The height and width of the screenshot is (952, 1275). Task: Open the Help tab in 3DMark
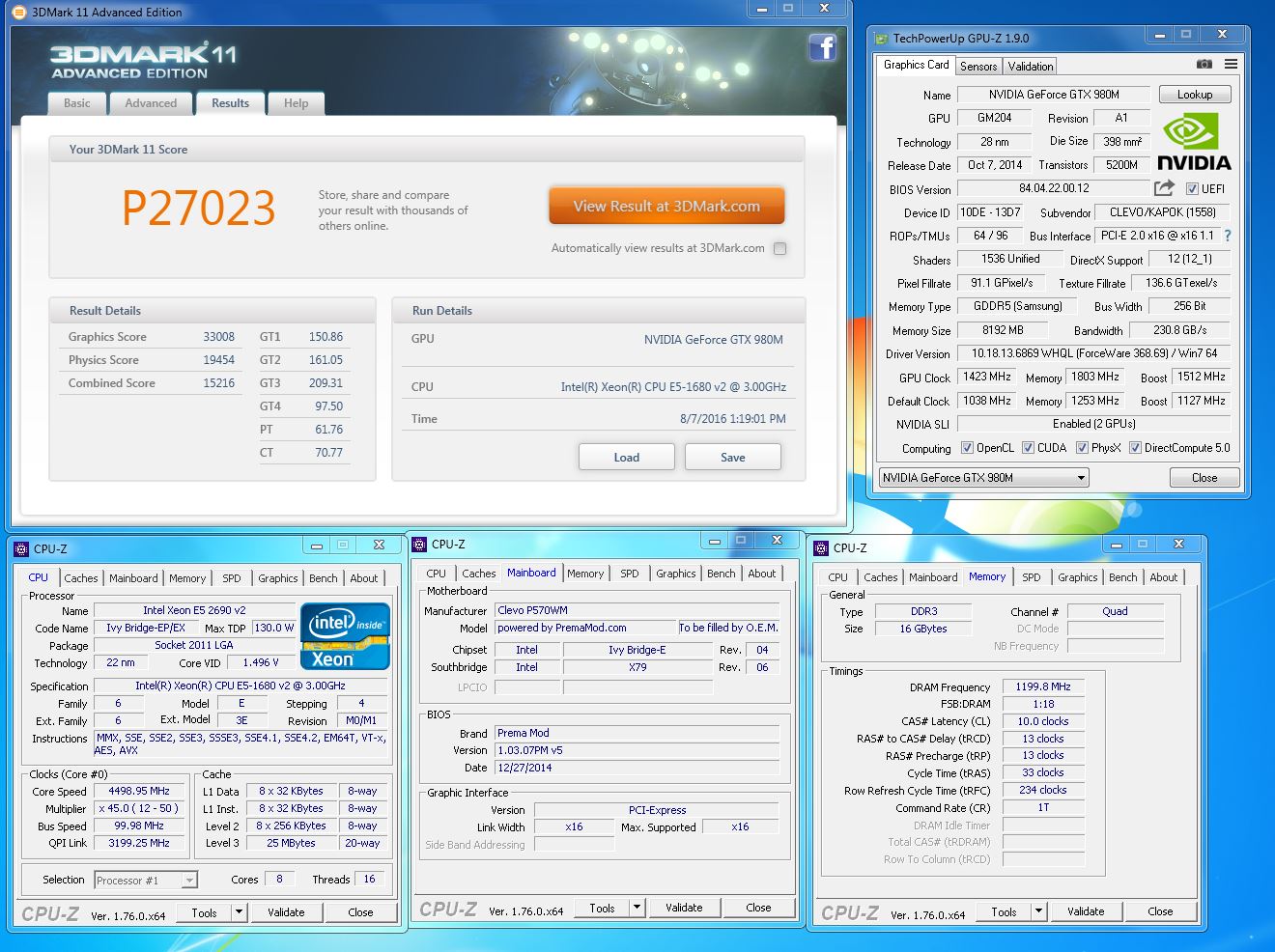point(297,103)
